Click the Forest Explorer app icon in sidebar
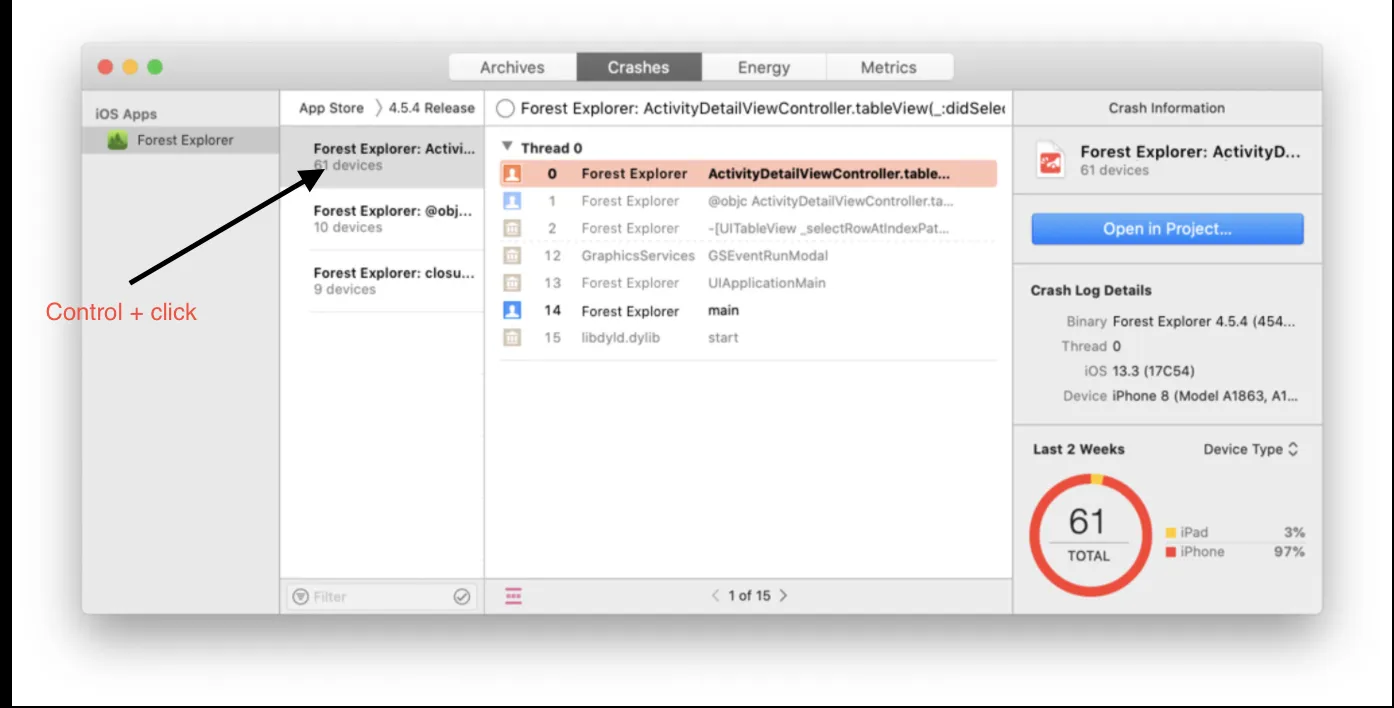This screenshot has height=708, width=1394. (118, 140)
